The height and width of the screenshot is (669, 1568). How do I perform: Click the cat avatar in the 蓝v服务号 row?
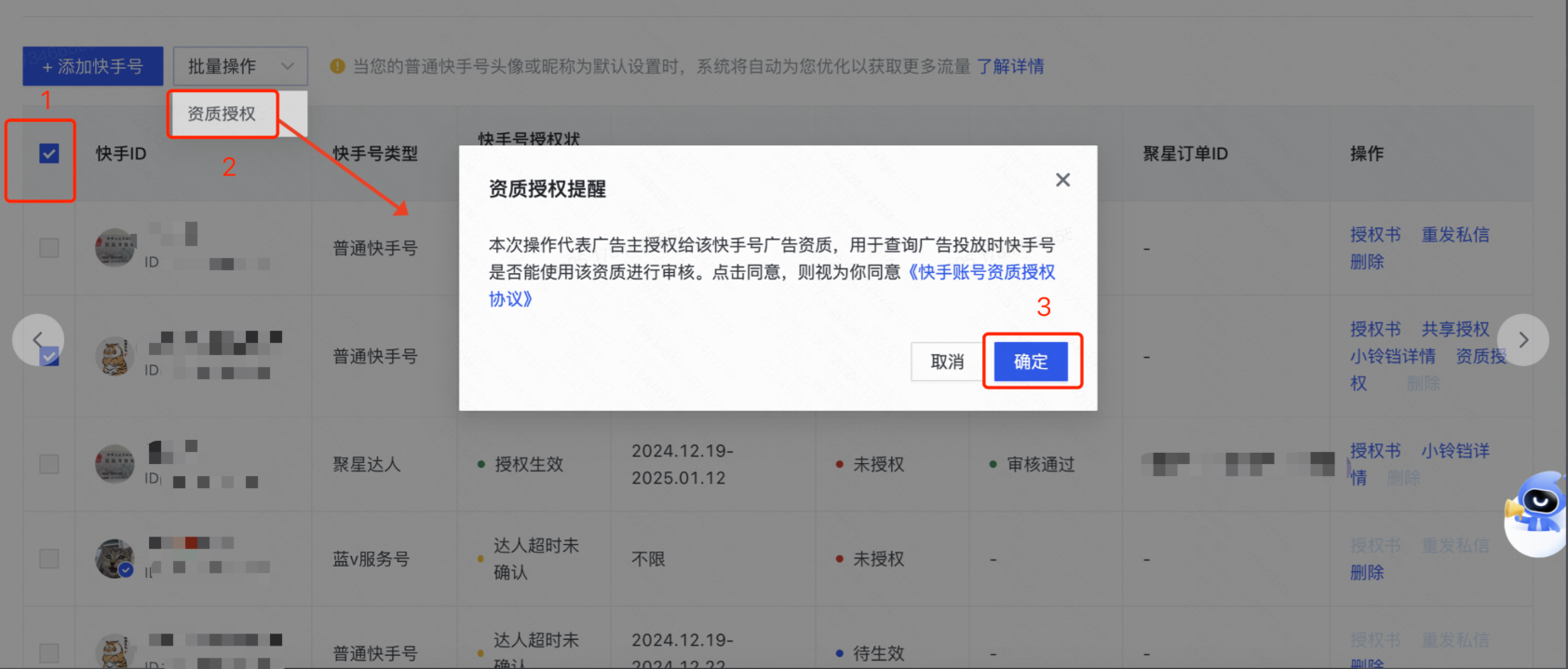pyautogui.click(x=115, y=558)
